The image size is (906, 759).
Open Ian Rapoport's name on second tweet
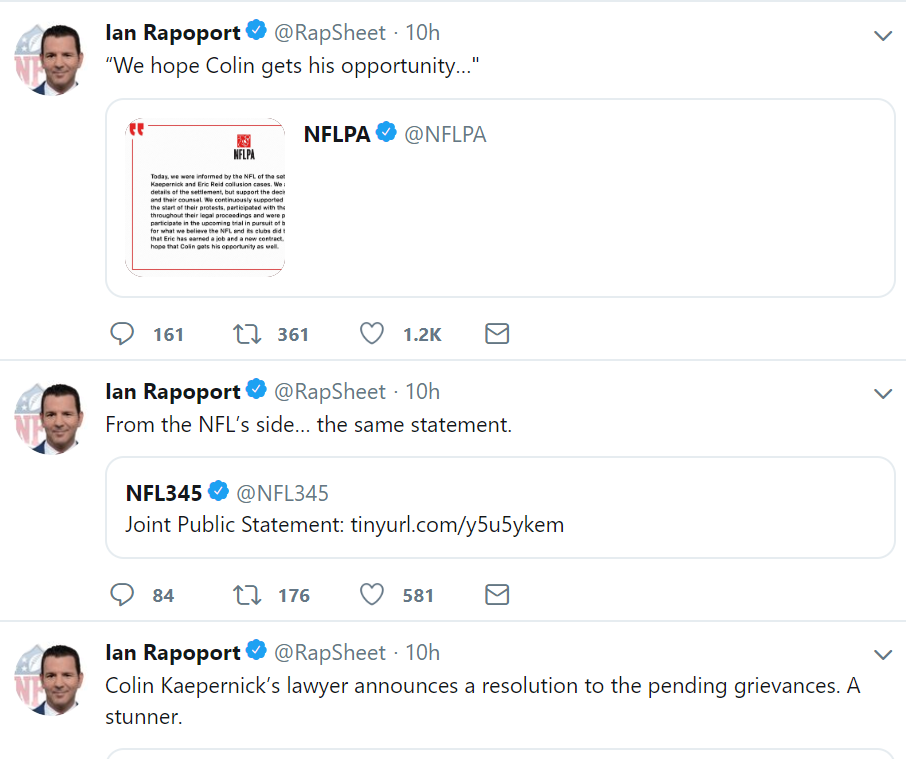173,391
